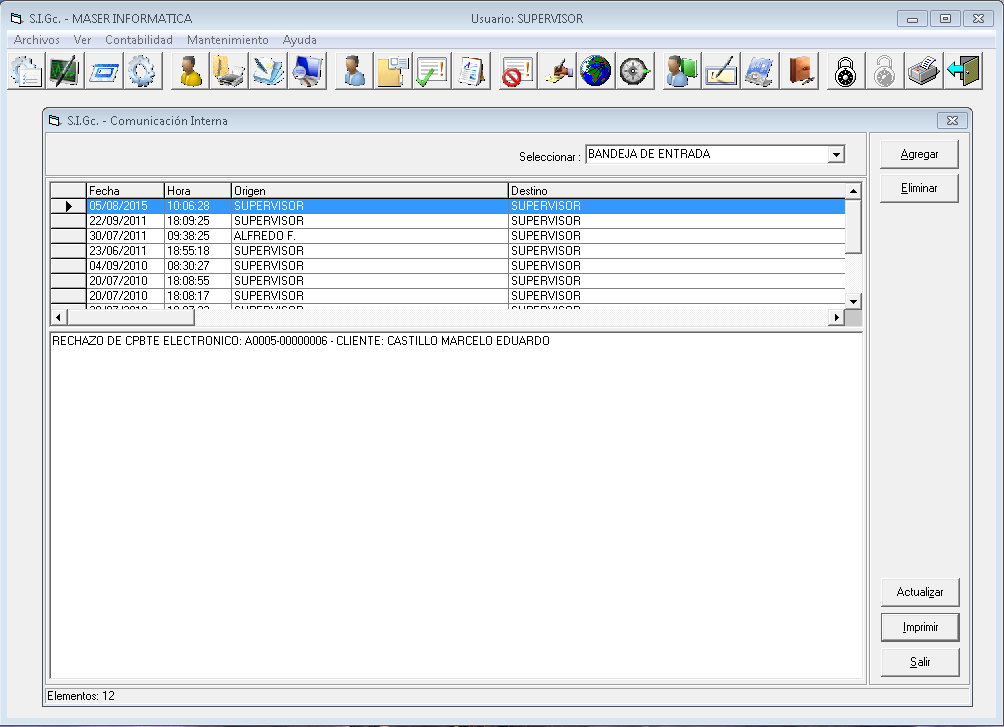Open the gear with checklist toolbar icon

(x=26, y=71)
